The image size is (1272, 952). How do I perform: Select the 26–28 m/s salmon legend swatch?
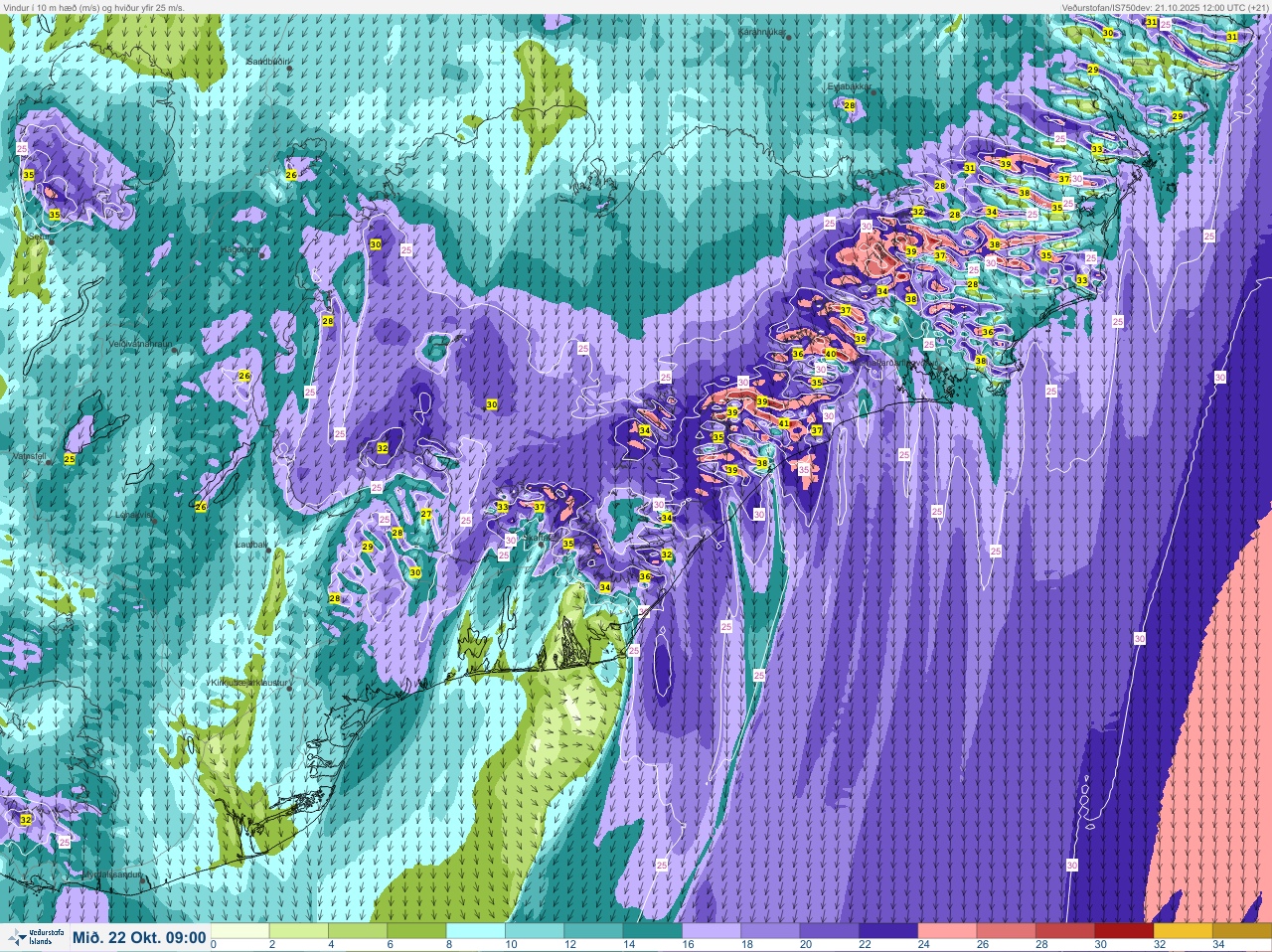[1006, 931]
